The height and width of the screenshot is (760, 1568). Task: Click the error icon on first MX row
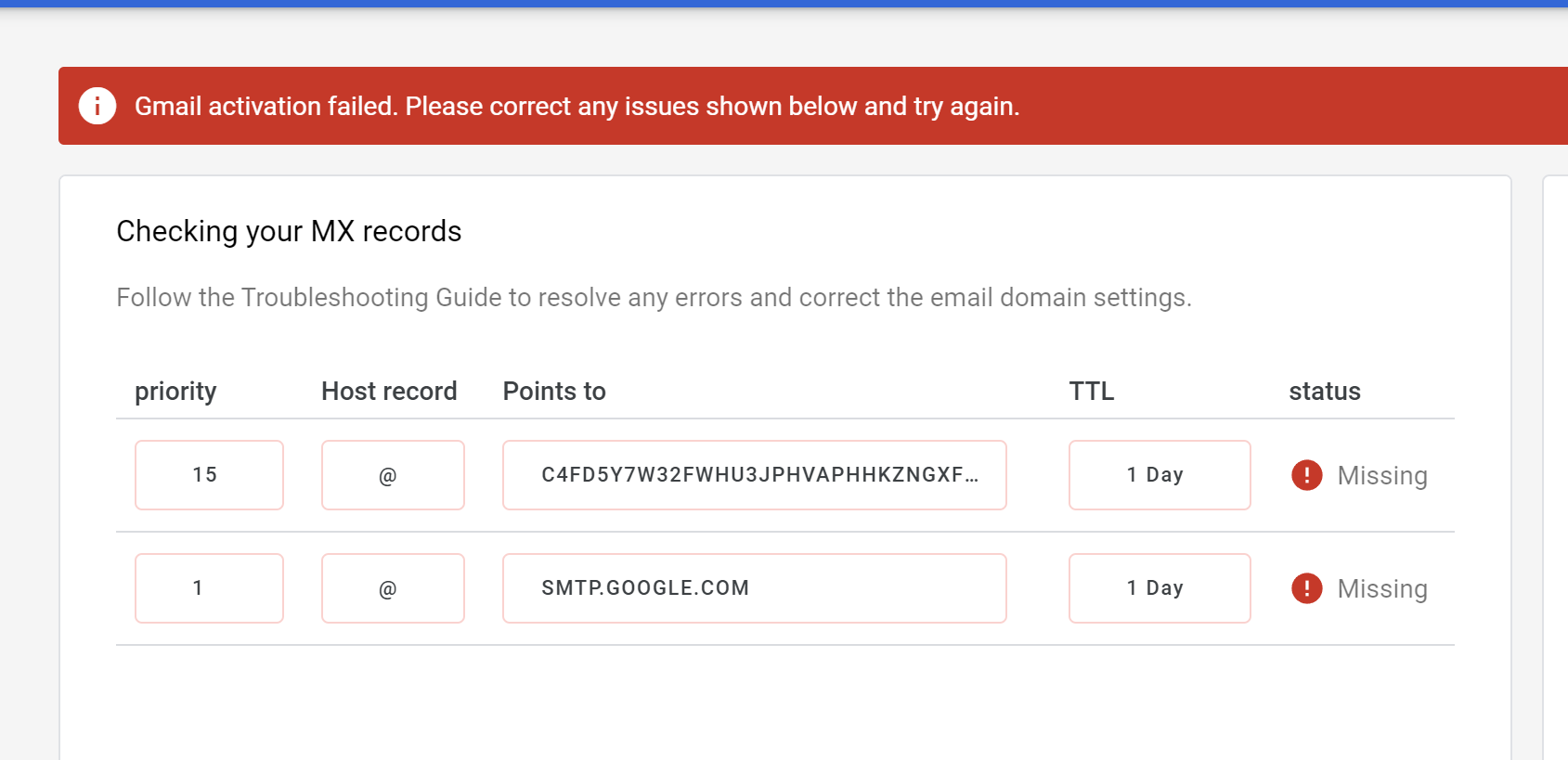1306,475
